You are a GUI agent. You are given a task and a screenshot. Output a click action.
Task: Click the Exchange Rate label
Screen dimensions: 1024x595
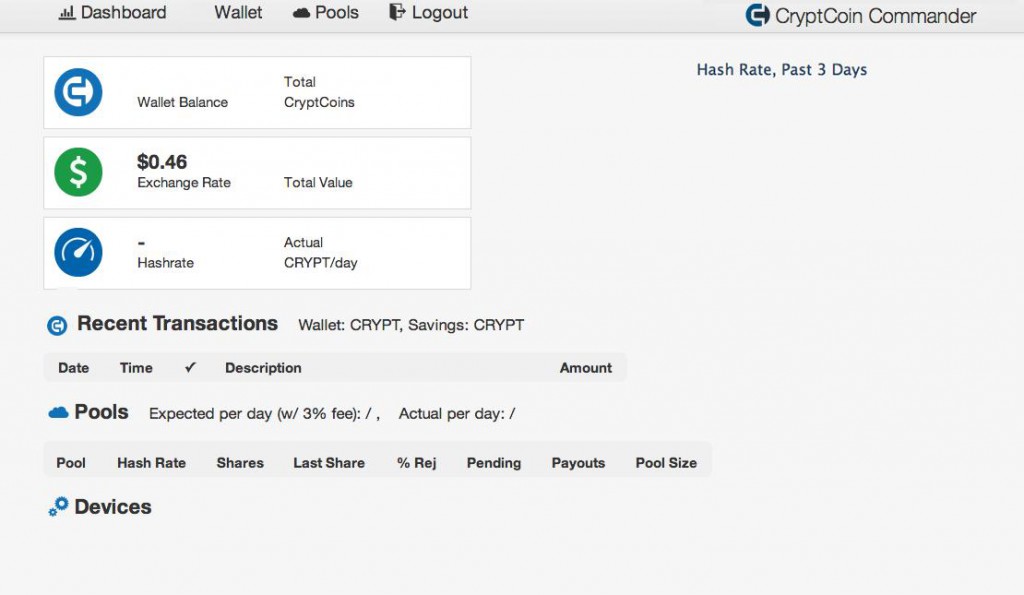(184, 182)
